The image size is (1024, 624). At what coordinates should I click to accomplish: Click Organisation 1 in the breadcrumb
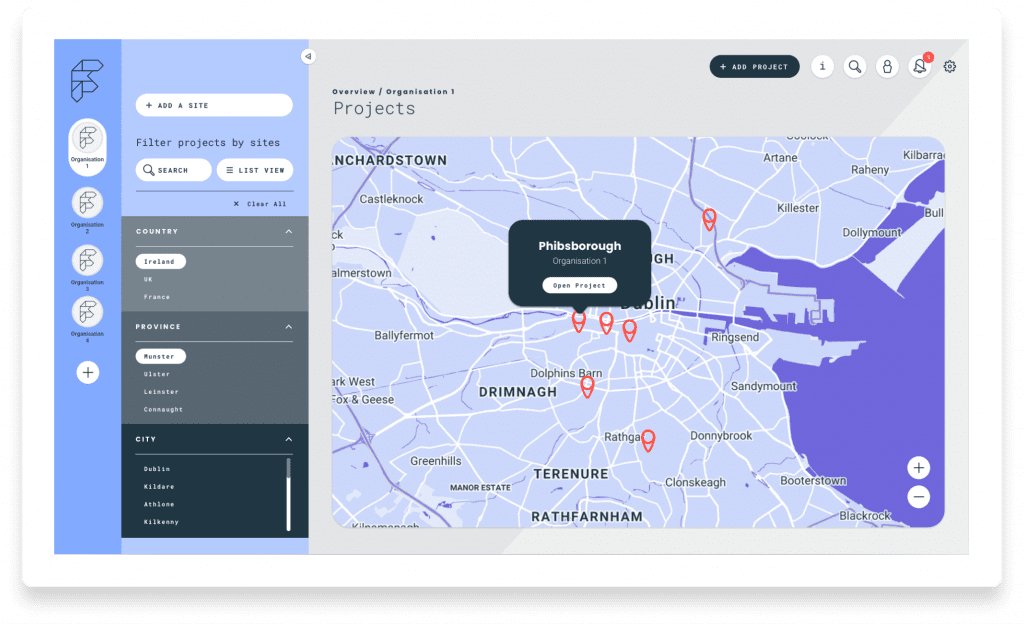(x=420, y=91)
